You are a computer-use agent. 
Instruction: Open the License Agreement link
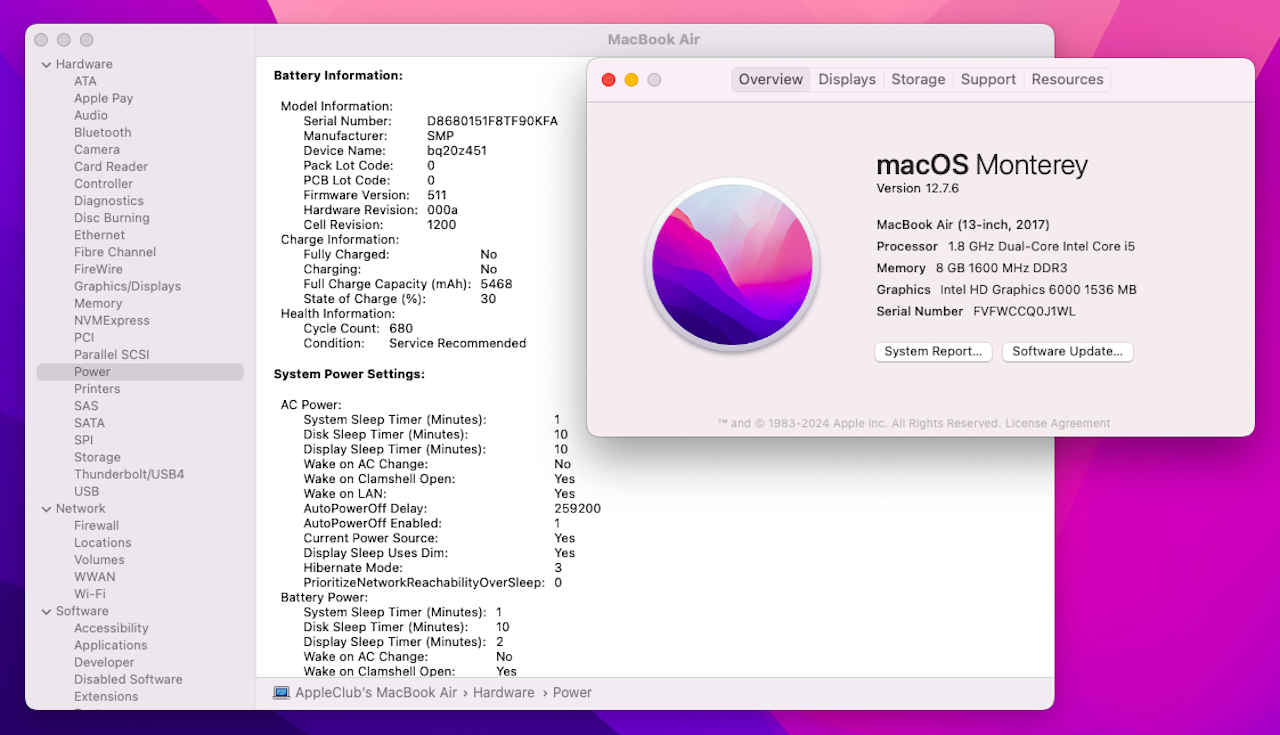(x=1058, y=423)
